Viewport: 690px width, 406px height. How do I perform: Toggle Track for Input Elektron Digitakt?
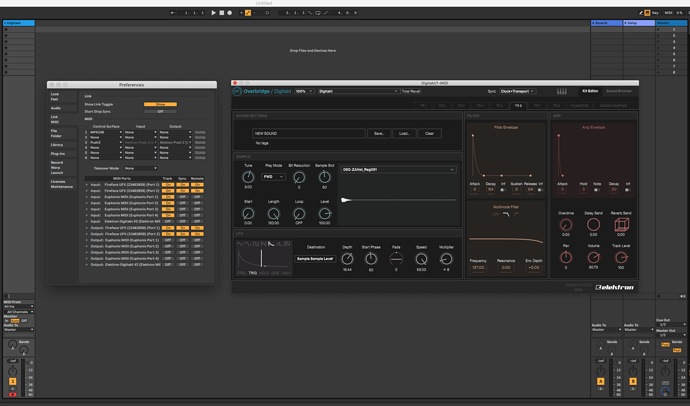168,221
